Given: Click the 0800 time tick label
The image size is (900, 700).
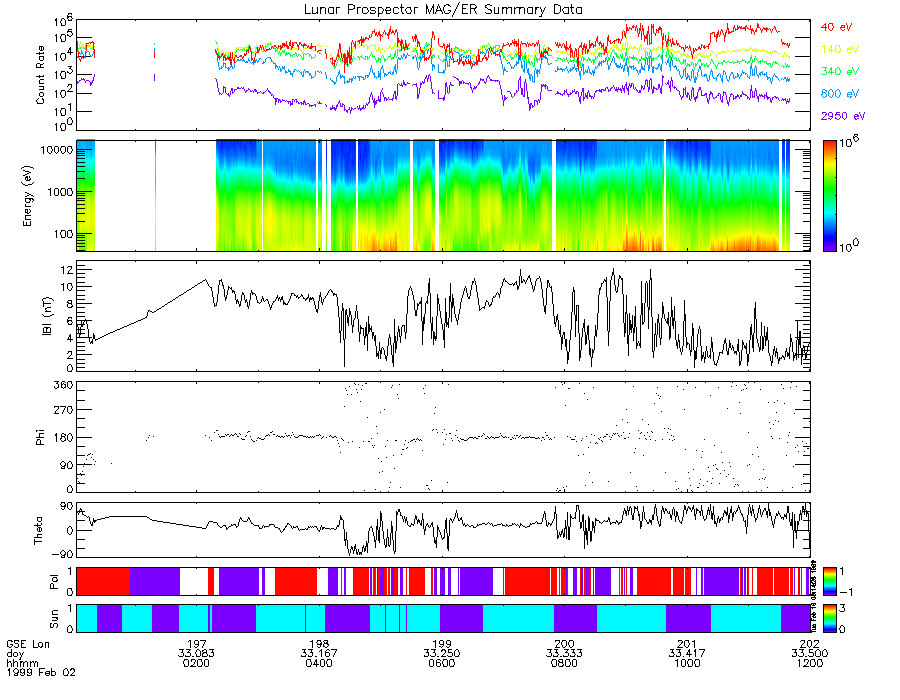Looking at the screenshot, I should 564,663.
